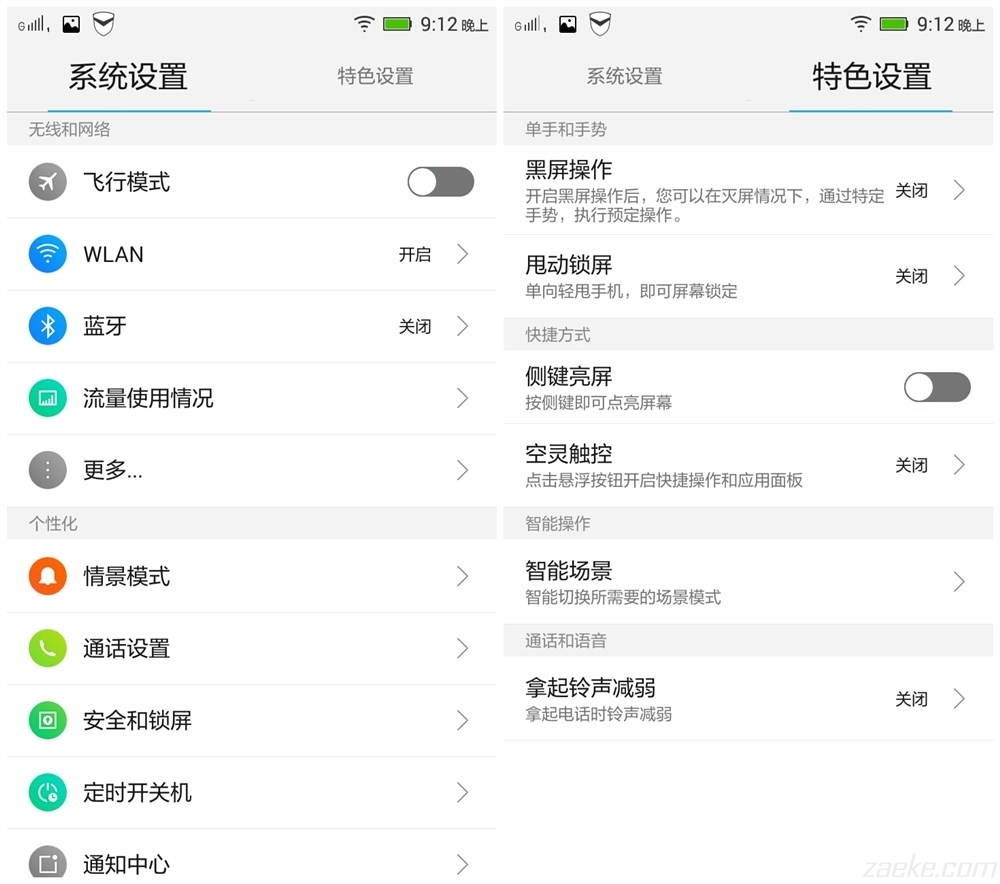Tap the airplane mode icon
Viewport: 1000px width, 884px height.
pos(47,181)
